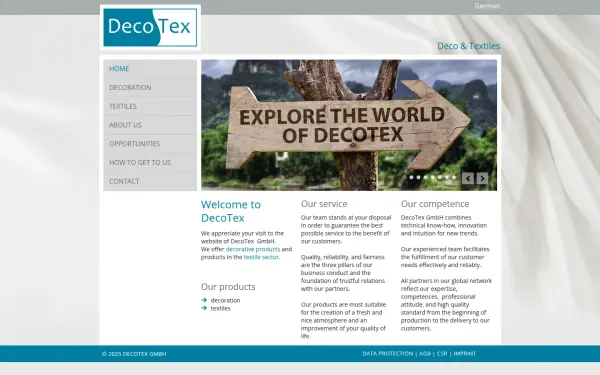
Task: Switch site language to German
Action: [487, 6]
